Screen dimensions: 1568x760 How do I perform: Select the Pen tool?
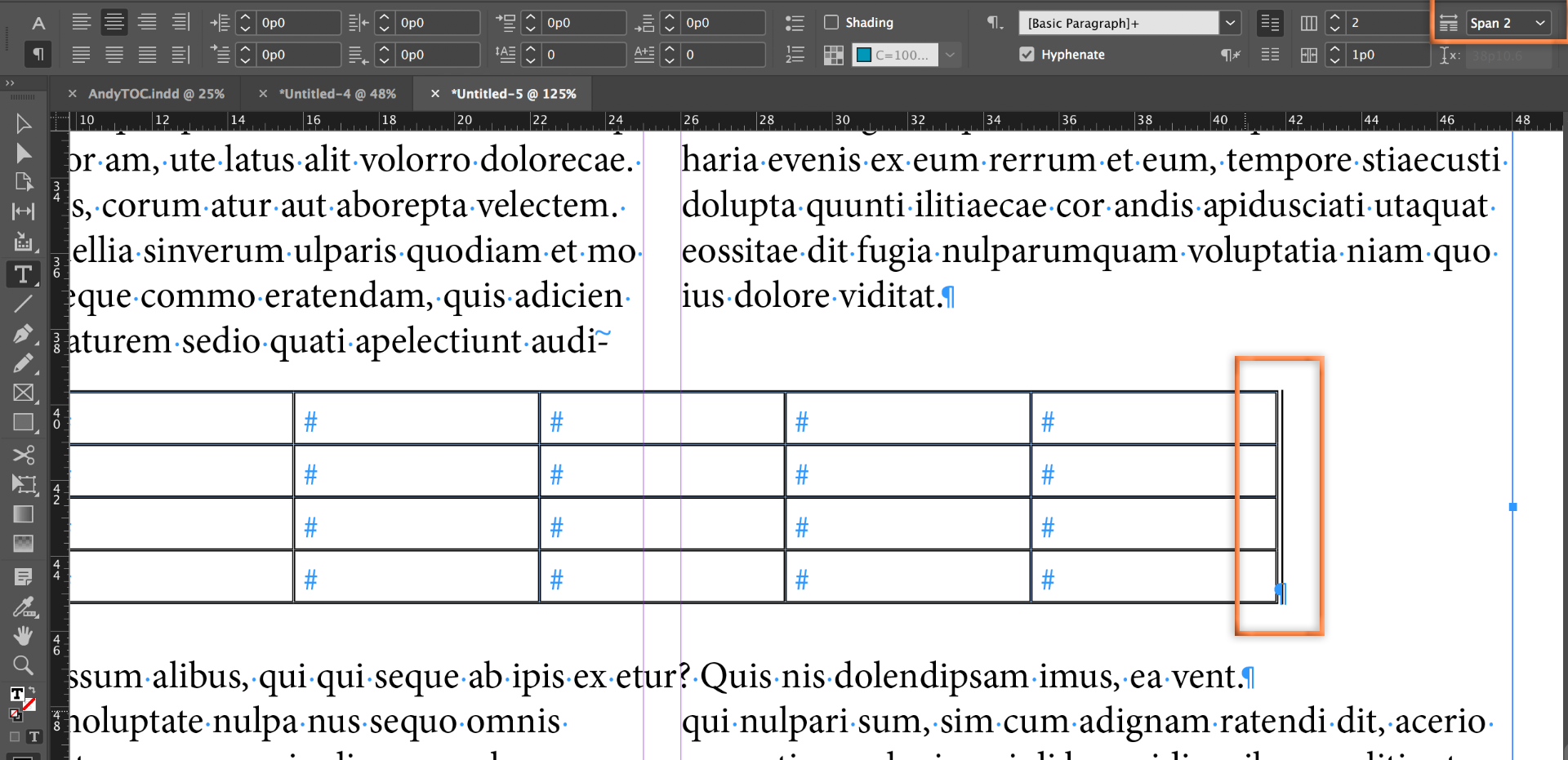23,334
